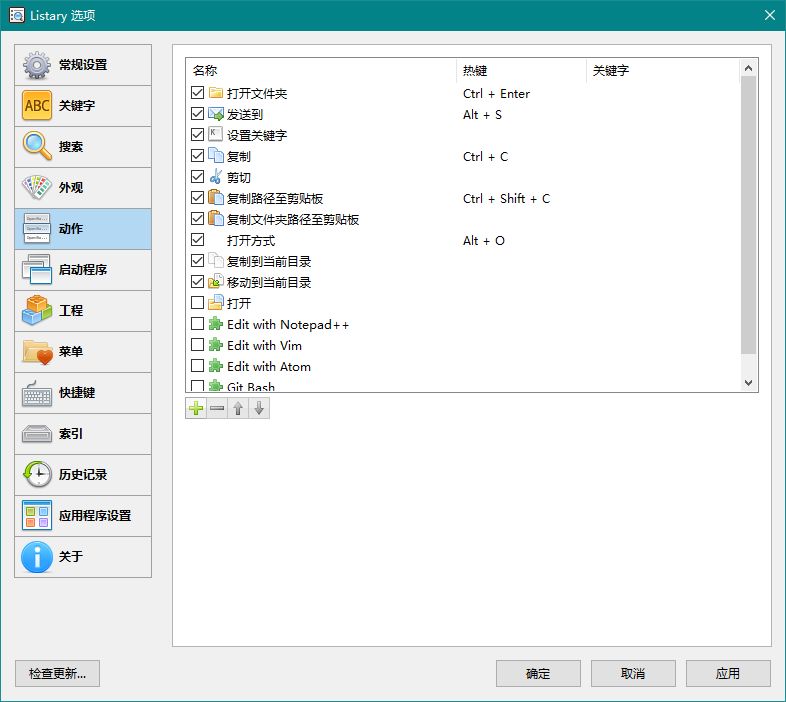Go to the 历史记录 section
The width and height of the screenshot is (786, 702).
[83, 475]
